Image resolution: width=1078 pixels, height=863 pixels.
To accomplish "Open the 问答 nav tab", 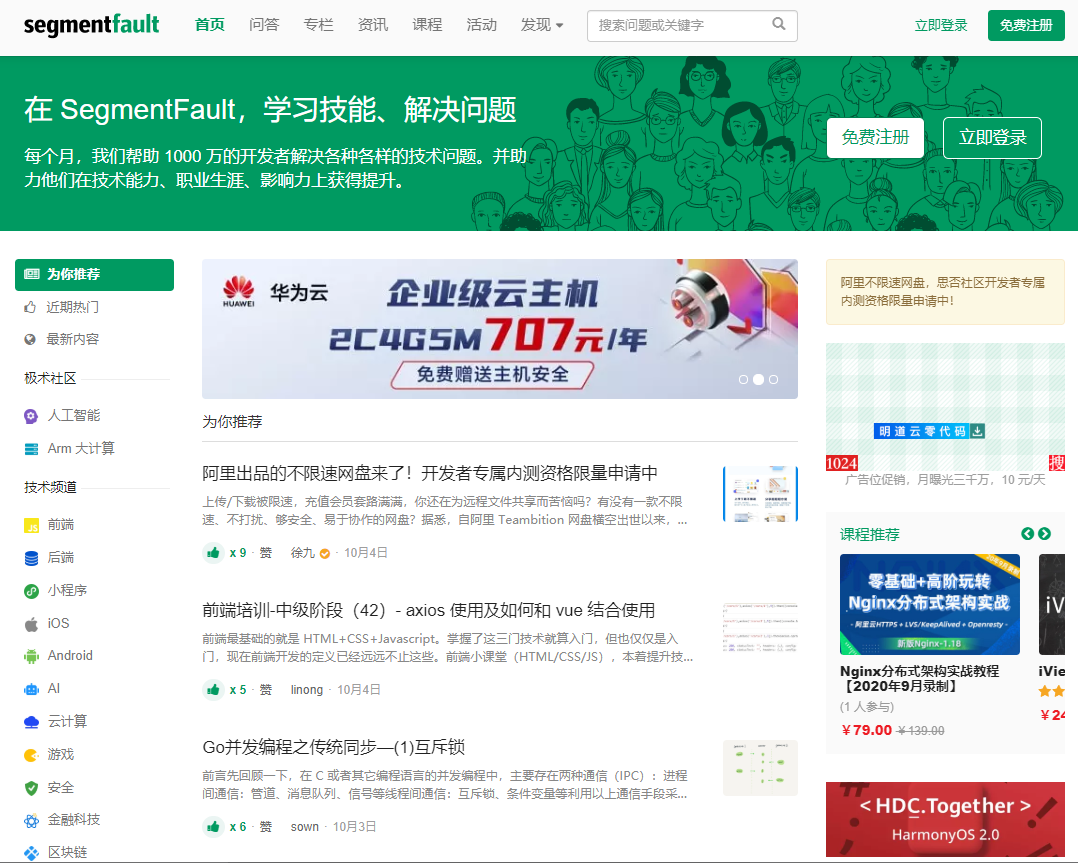I will click(264, 25).
